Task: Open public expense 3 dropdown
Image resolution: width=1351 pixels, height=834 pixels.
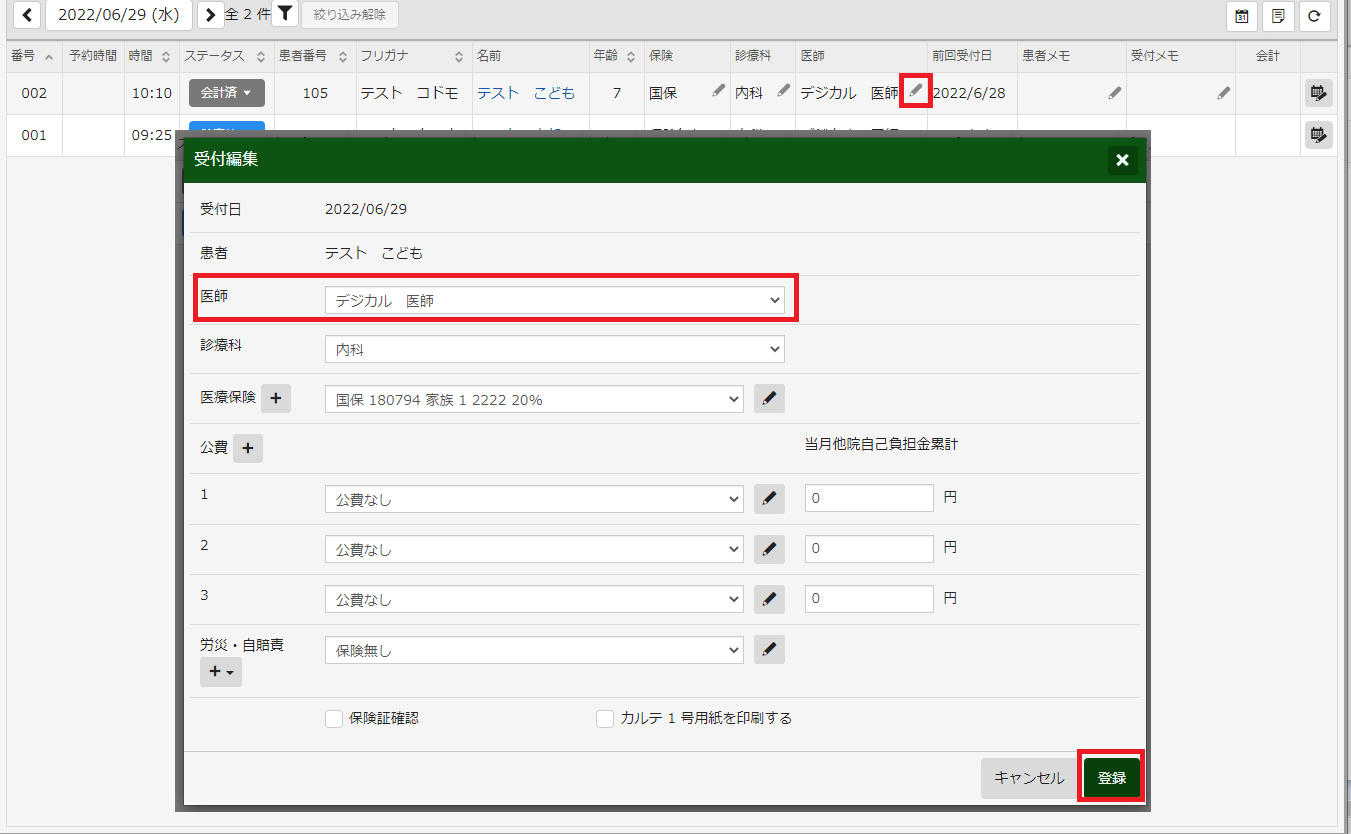Action: pyautogui.click(x=534, y=599)
